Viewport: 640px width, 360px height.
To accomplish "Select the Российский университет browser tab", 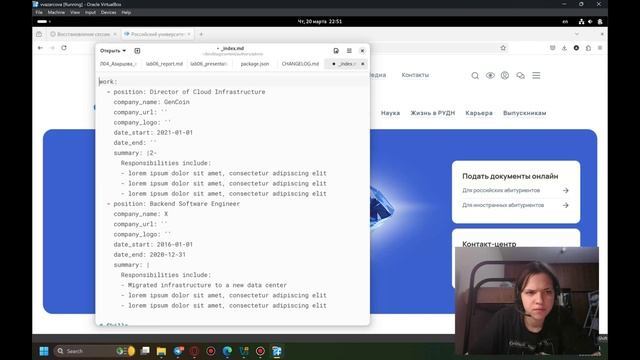I will [157, 34].
